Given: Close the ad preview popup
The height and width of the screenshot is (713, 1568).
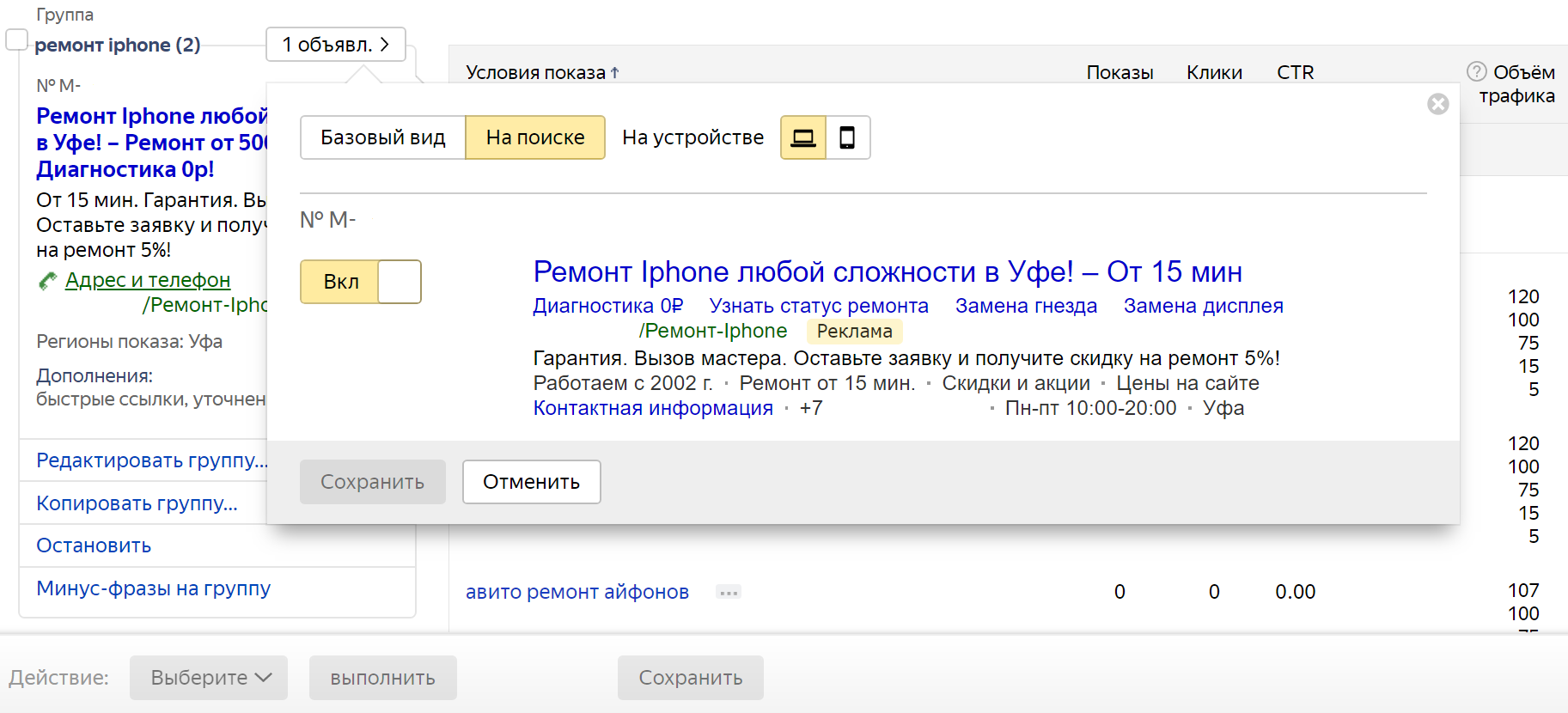Looking at the screenshot, I should 1437,104.
